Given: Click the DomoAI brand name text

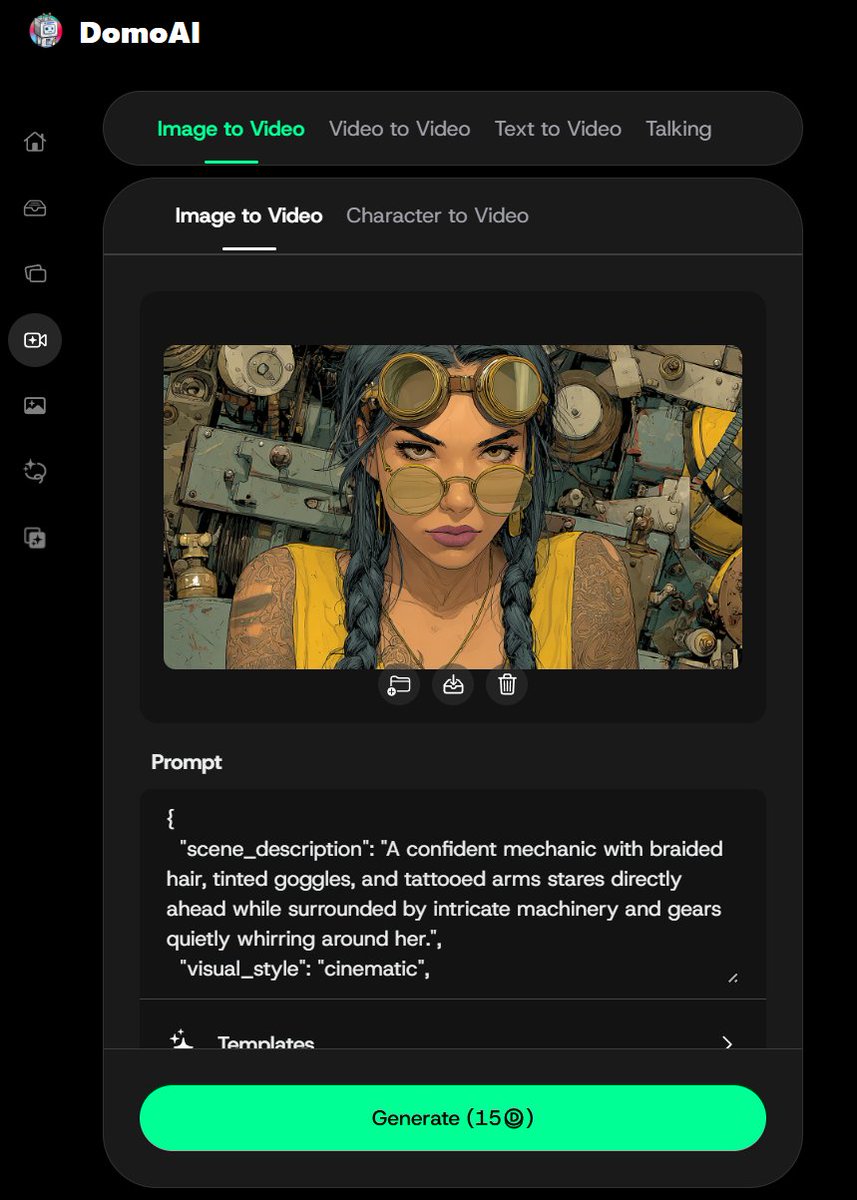Looking at the screenshot, I should point(140,33).
